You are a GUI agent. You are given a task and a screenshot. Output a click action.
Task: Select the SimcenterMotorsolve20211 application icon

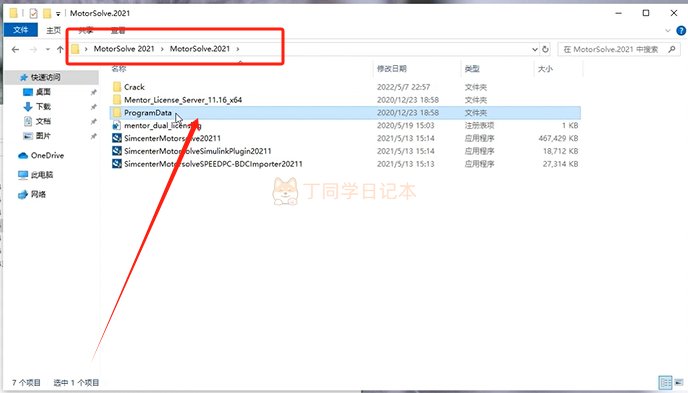coord(117,138)
